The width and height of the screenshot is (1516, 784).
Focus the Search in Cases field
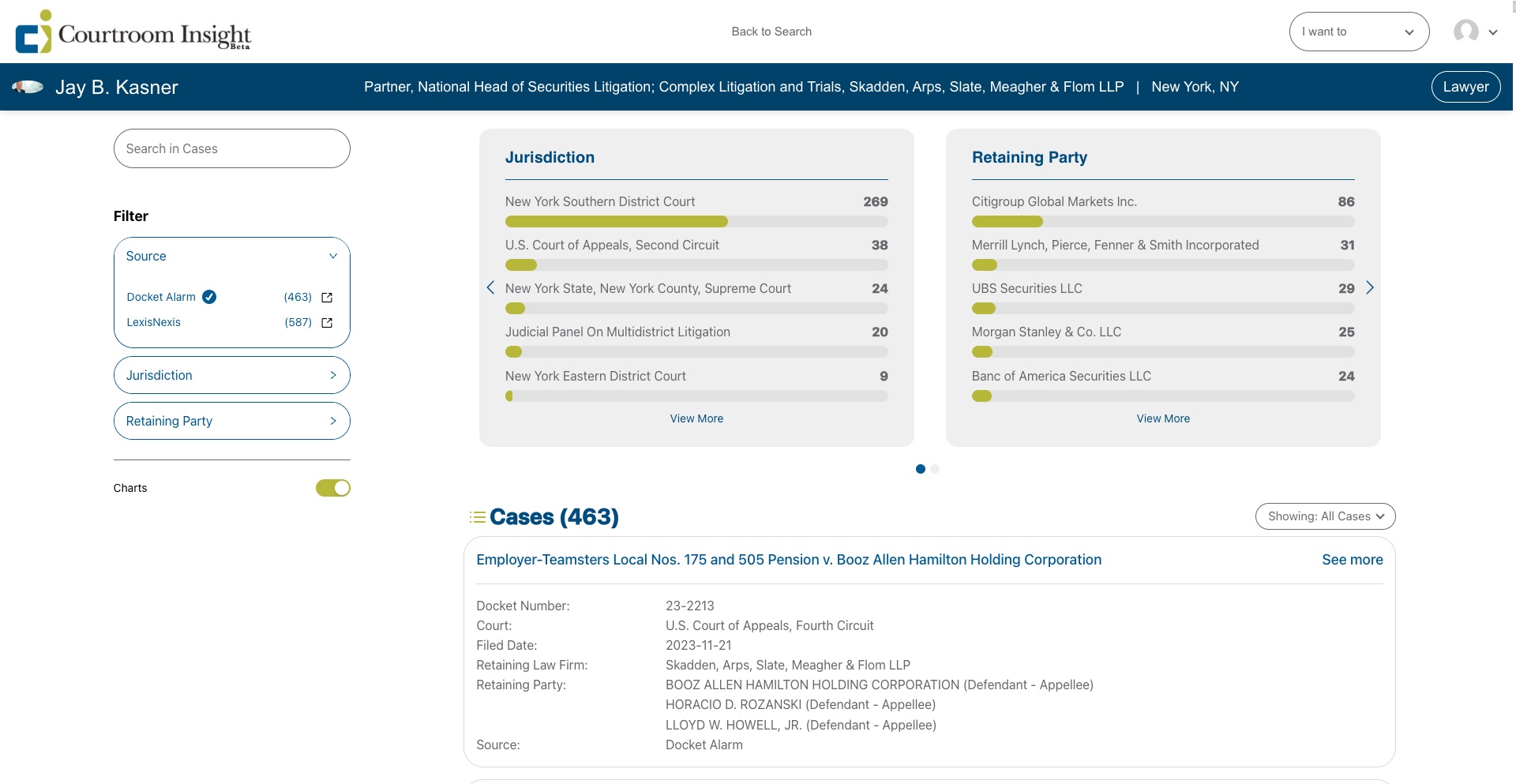232,148
